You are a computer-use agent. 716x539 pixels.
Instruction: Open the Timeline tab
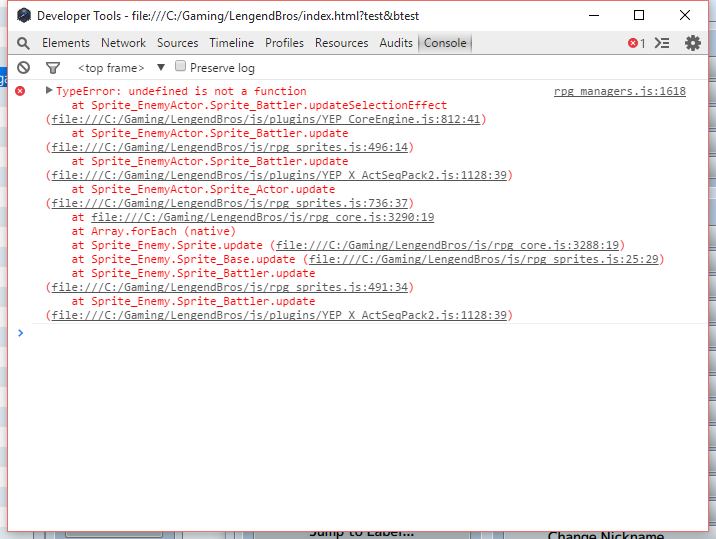[x=232, y=43]
